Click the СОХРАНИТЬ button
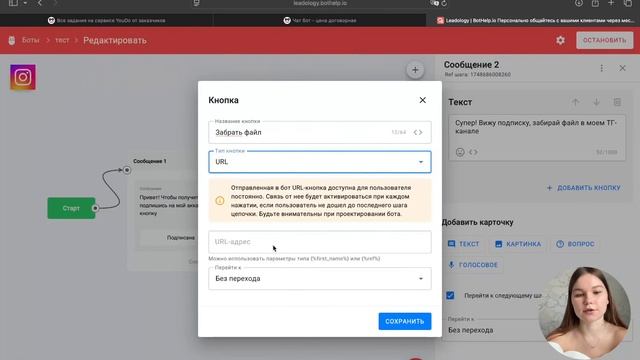This screenshot has height=360, width=640. (x=404, y=321)
